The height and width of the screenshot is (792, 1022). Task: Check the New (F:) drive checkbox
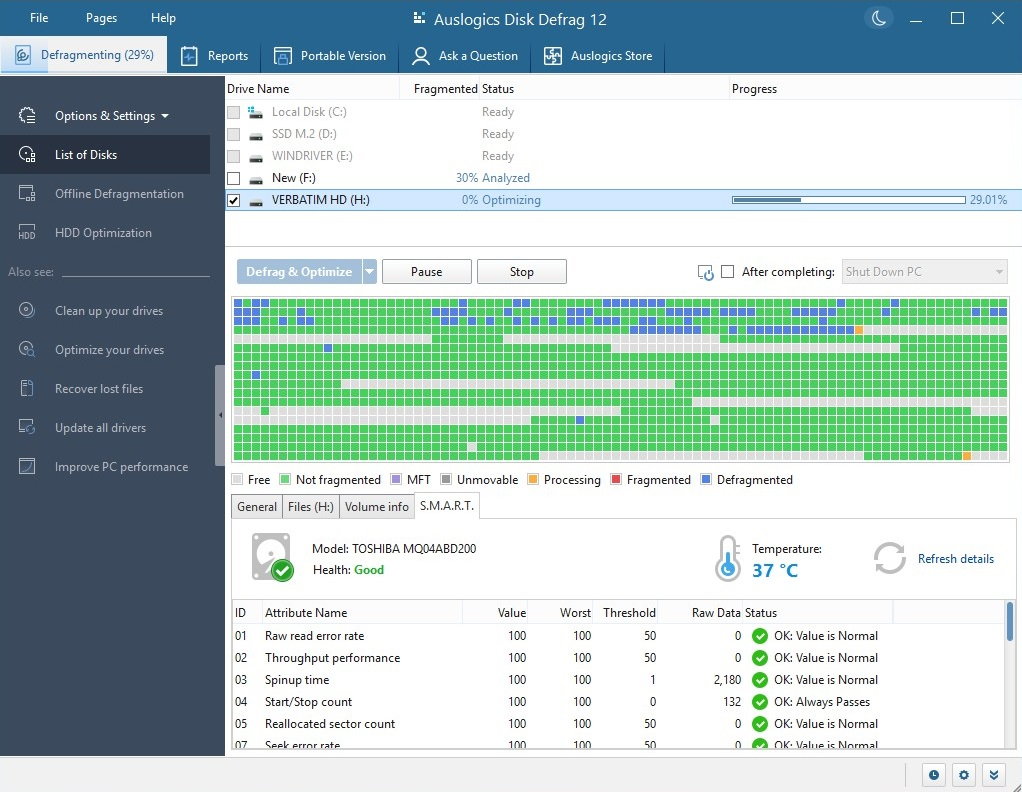(232, 178)
